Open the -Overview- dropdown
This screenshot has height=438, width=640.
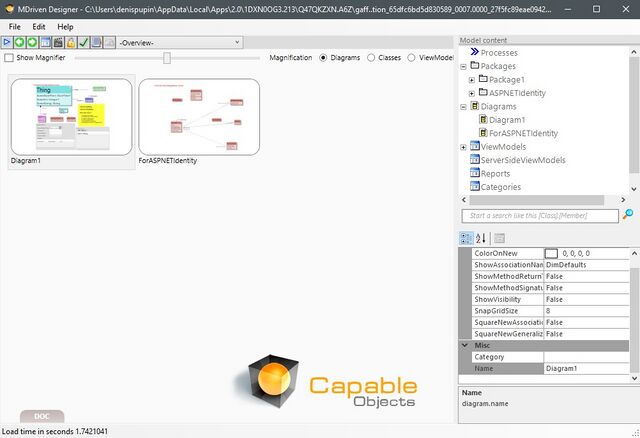click(180, 42)
